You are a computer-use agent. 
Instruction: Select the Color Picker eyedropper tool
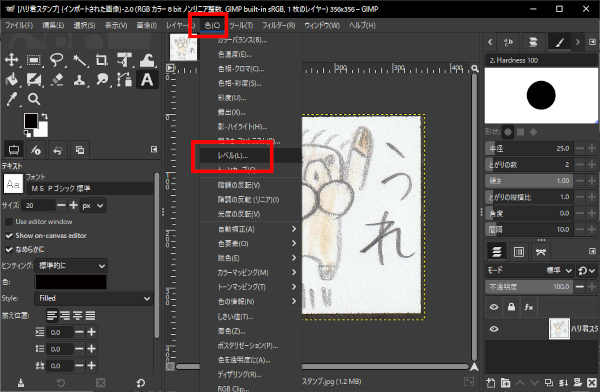[x=12, y=99]
